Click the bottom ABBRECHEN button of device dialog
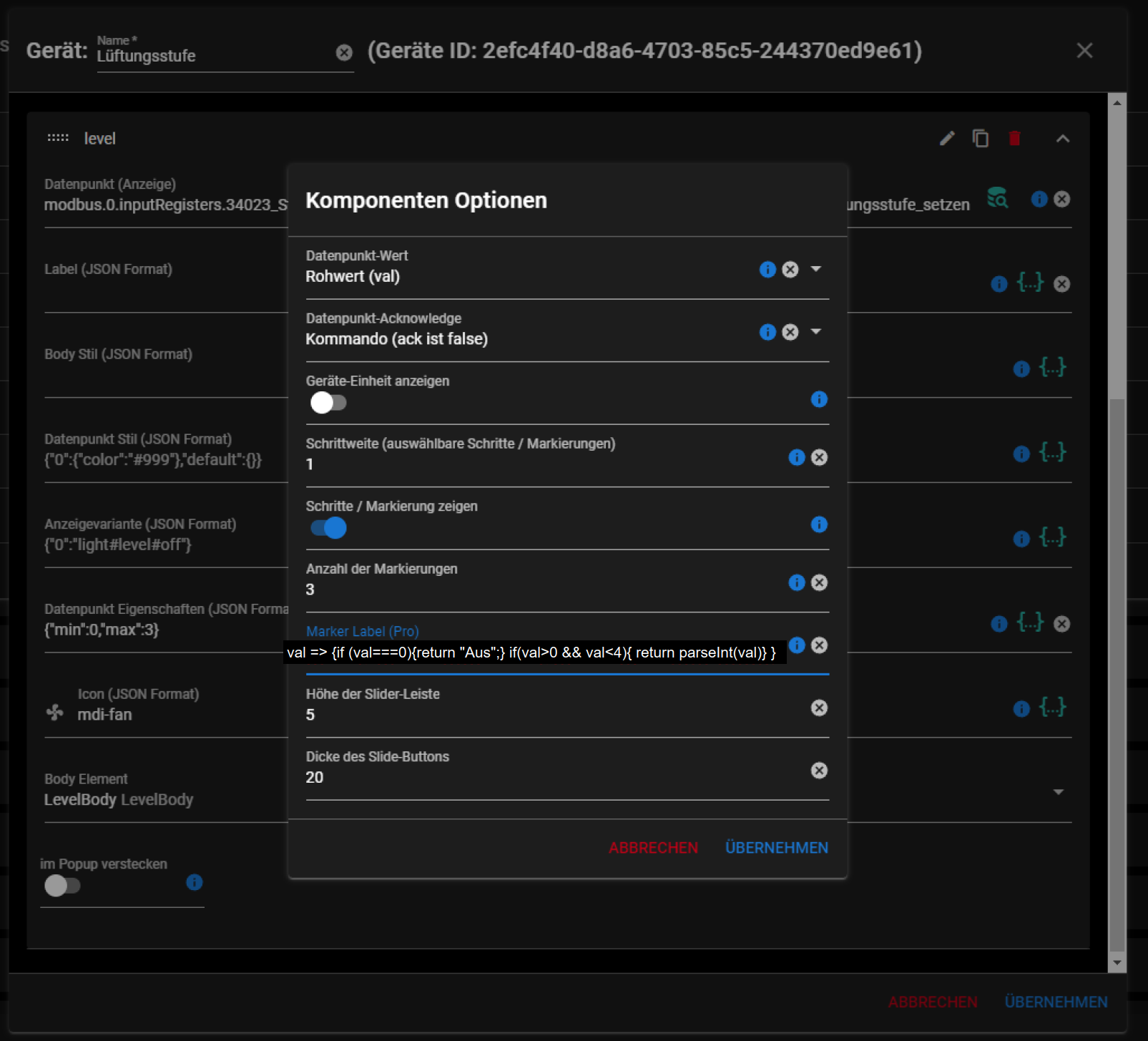This screenshot has height=1041, width=1148. click(x=933, y=1002)
